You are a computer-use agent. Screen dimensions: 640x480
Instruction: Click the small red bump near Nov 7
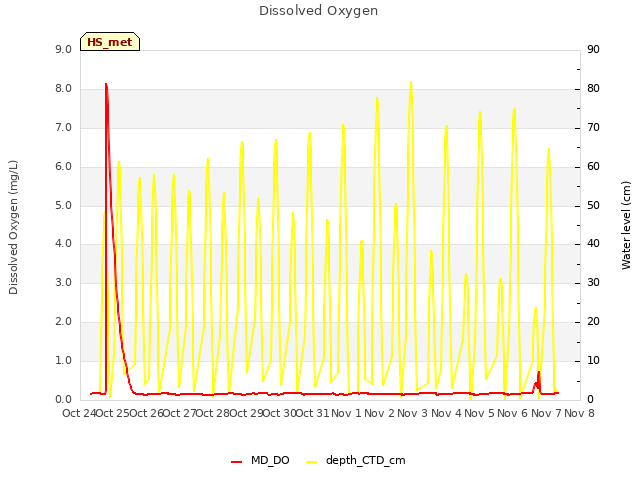[537, 380]
